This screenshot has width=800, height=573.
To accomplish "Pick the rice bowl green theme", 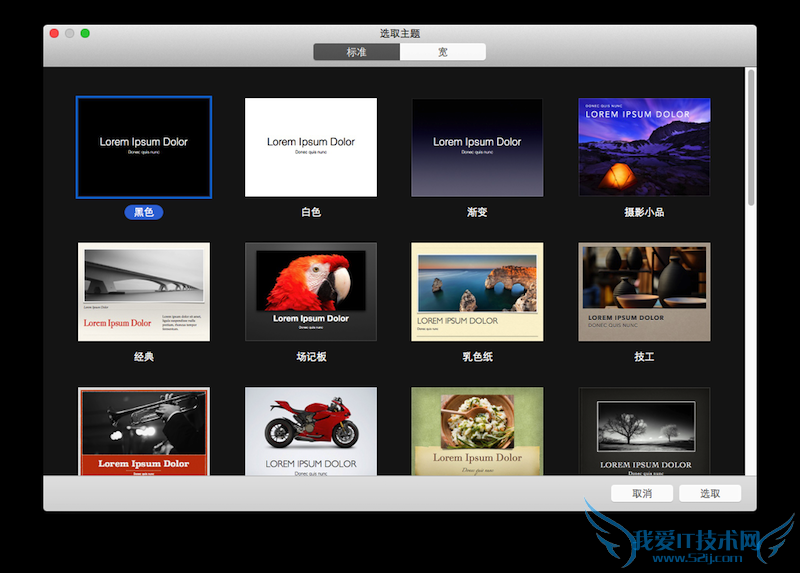I will [477, 431].
